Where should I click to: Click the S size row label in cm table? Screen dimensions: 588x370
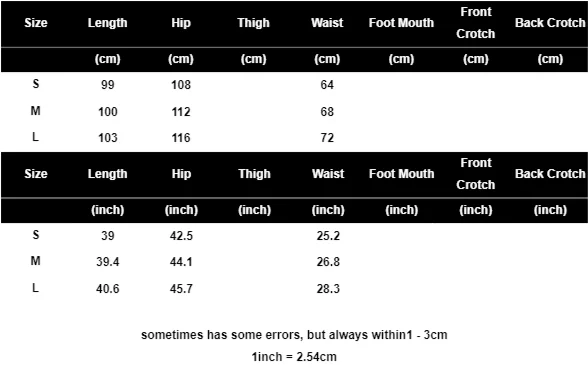[x=36, y=84]
